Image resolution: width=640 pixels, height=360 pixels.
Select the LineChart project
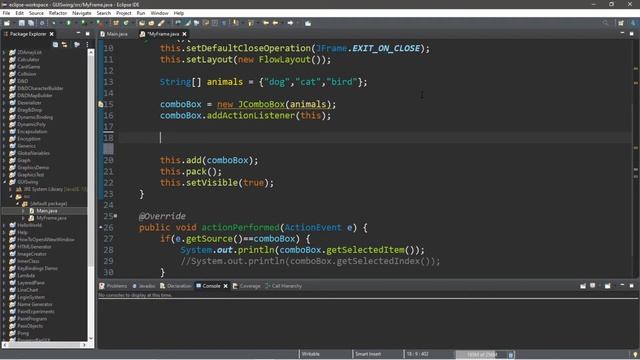point(28,290)
